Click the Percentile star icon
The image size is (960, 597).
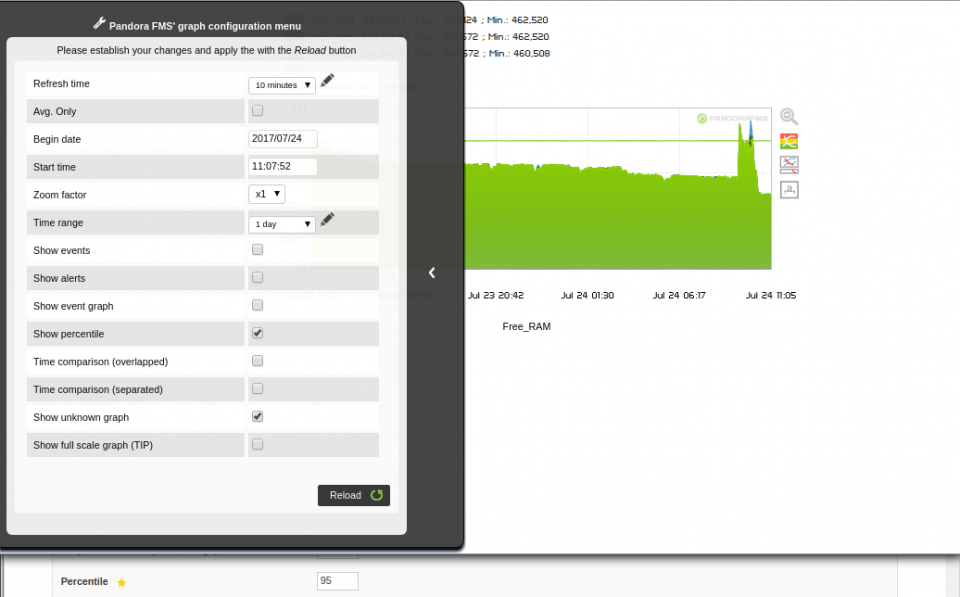tap(121, 582)
